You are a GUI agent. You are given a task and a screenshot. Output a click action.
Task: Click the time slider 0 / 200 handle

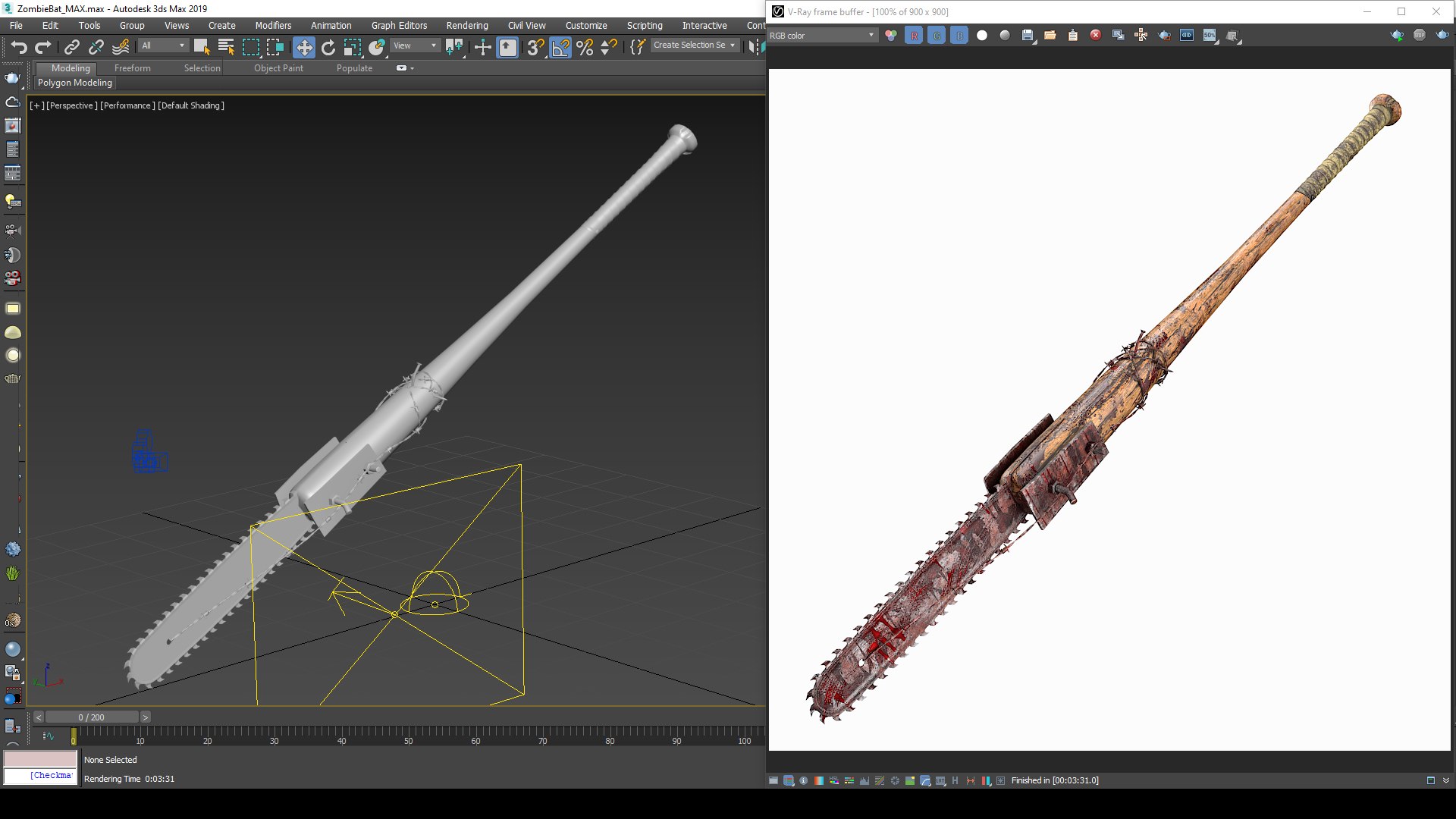[92, 717]
